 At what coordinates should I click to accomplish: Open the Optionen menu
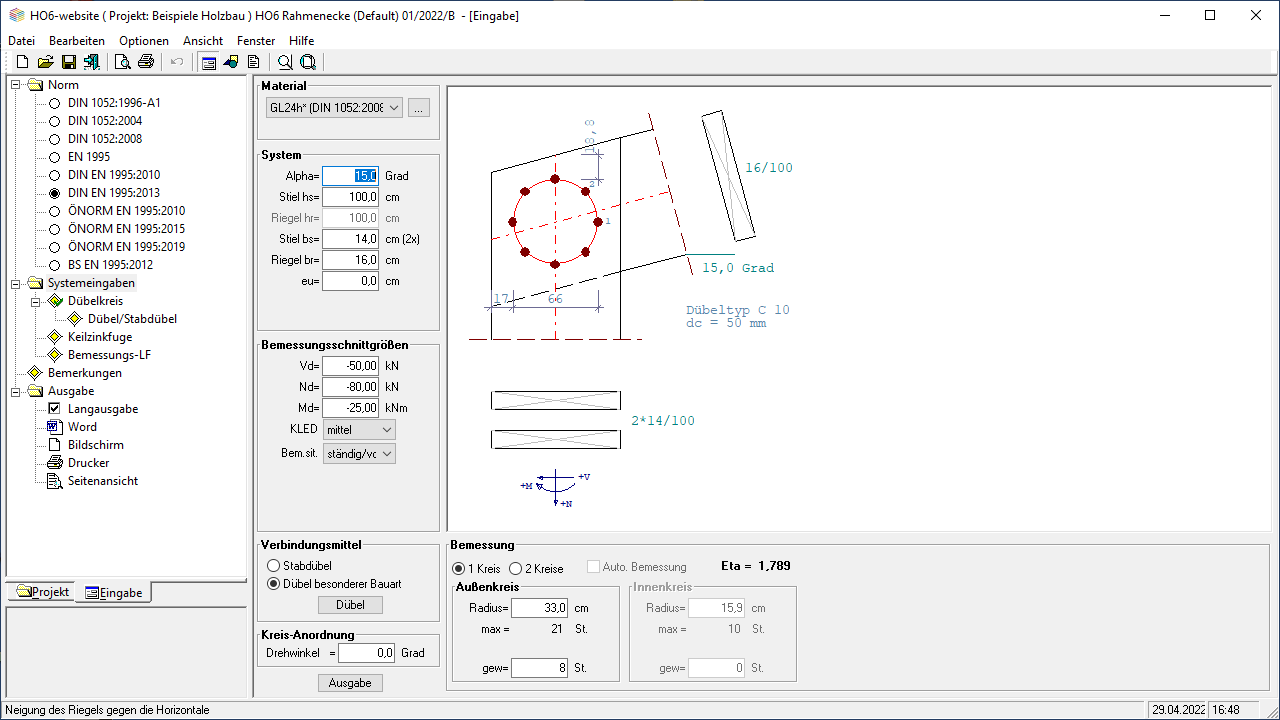click(144, 41)
